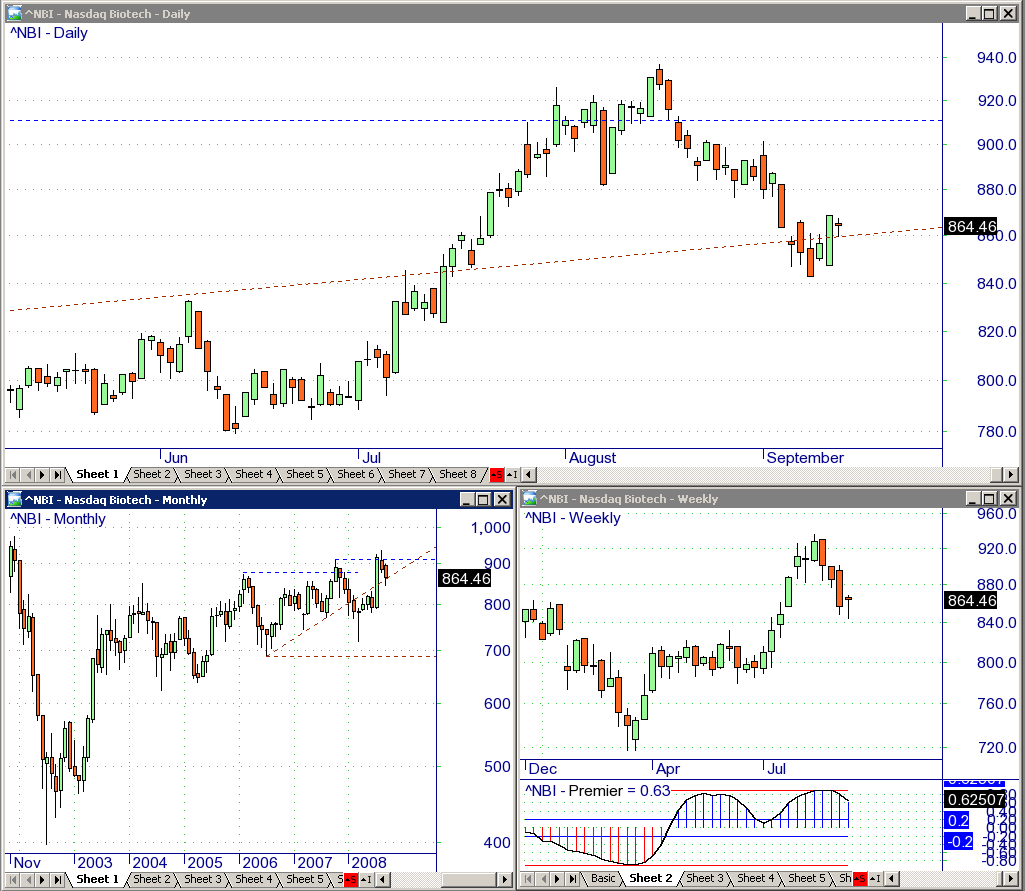This screenshot has height=891, width=1025.
Task: Select Sheet 3 tab in Daily window
Action: click(203, 475)
